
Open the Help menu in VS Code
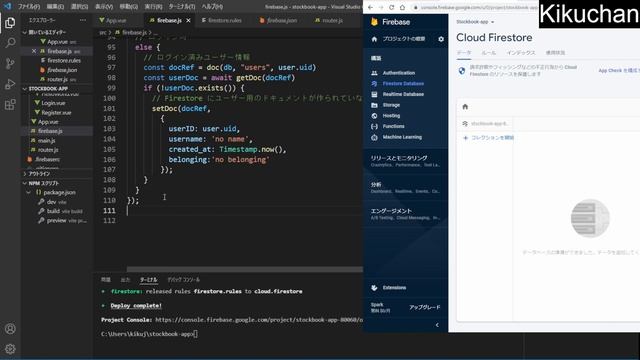click(x=212, y=7)
